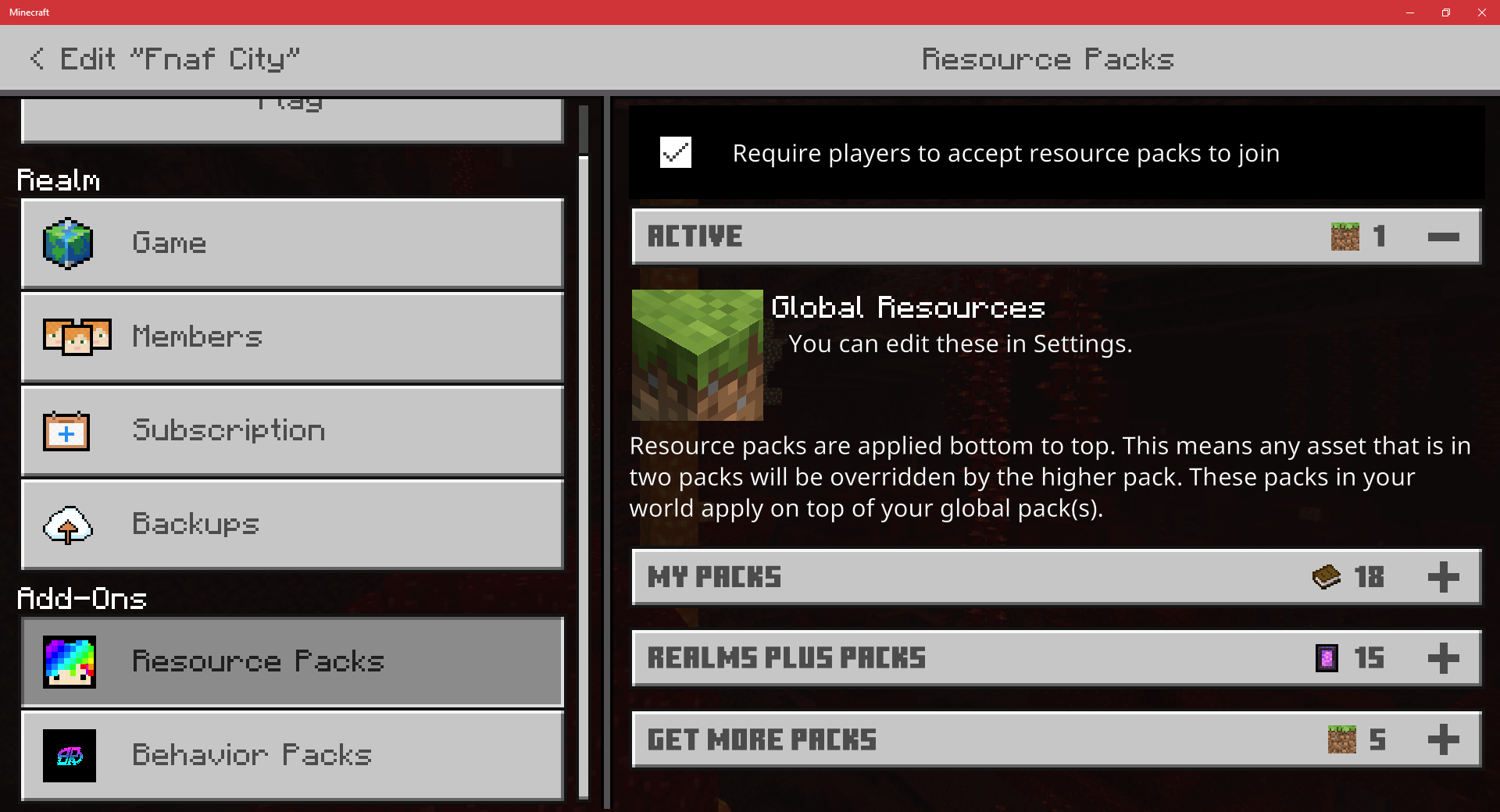Open the Members tab
Image resolution: width=1500 pixels, height=812 pixels.
click(x=292, y=337)
